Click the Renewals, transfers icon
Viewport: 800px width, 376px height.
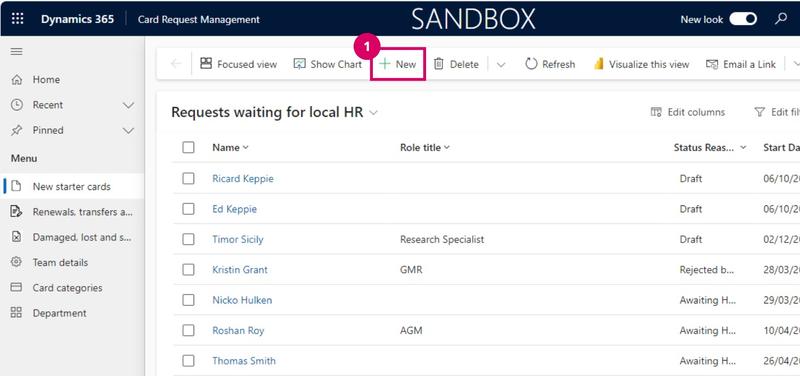[x=16, y=211]
